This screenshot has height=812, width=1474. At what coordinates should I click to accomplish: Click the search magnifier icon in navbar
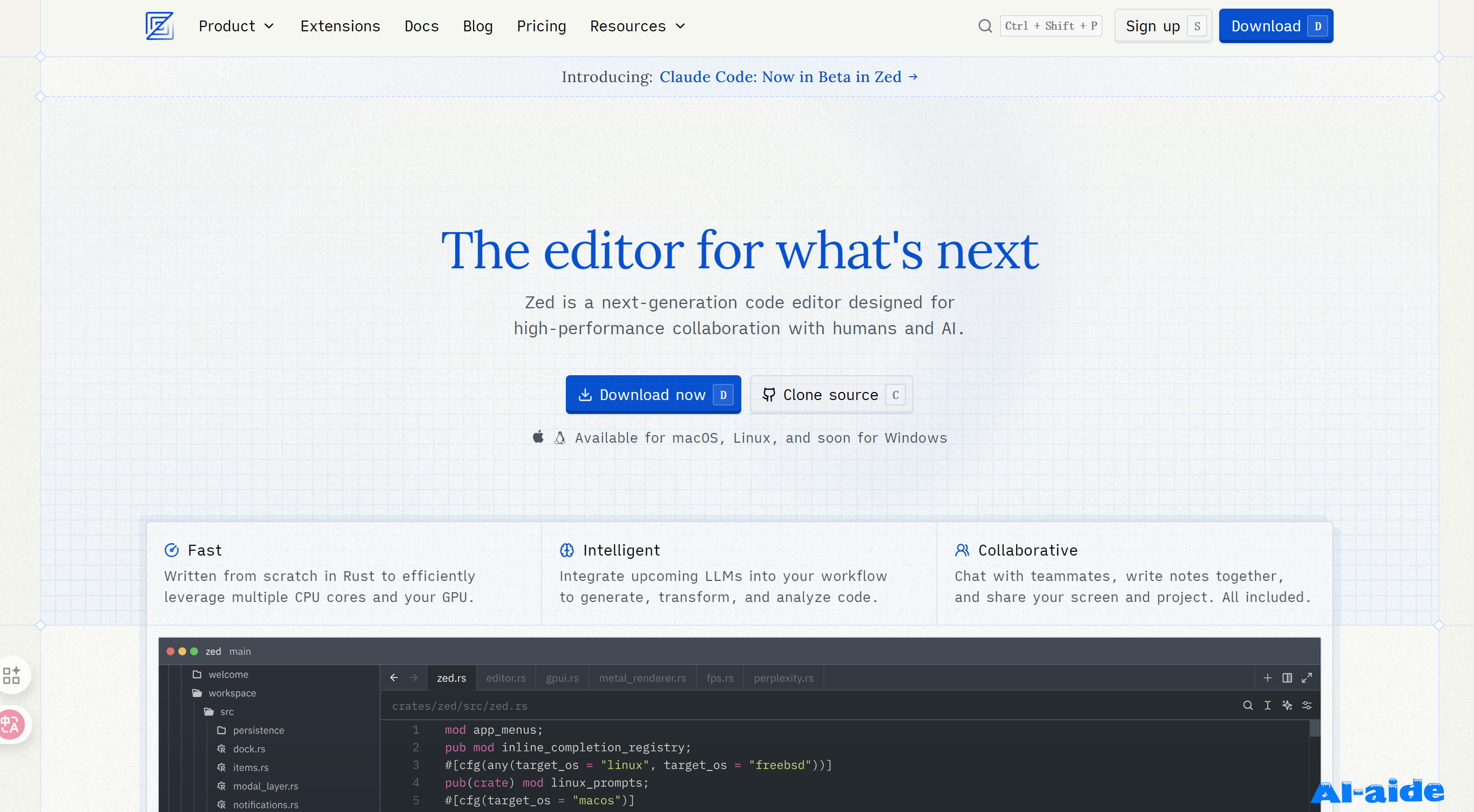pos(985,26)
